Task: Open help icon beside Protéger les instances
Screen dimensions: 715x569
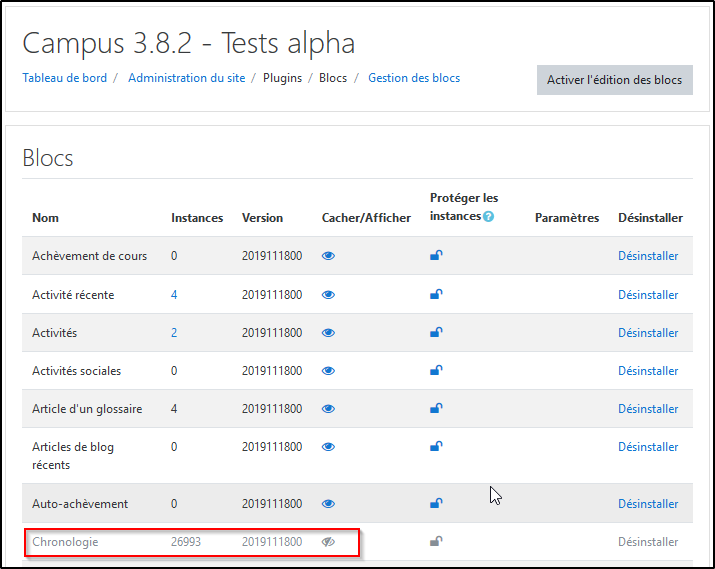Action: pos(488,217)
